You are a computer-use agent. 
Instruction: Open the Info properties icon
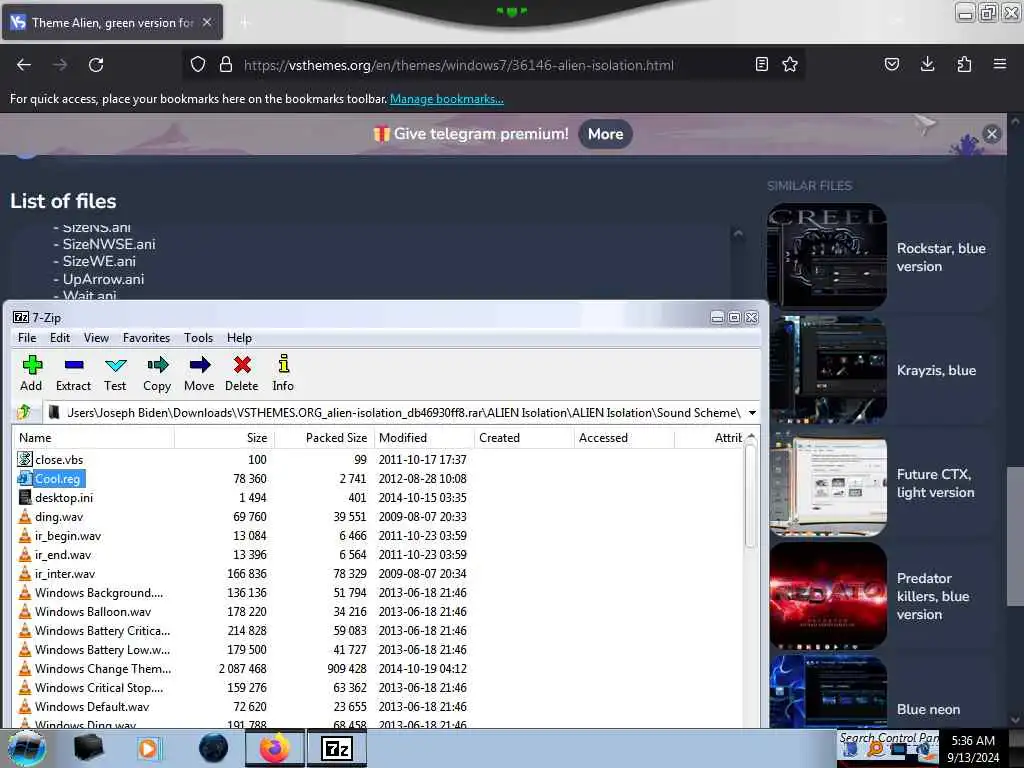click(x=283, y=374)
